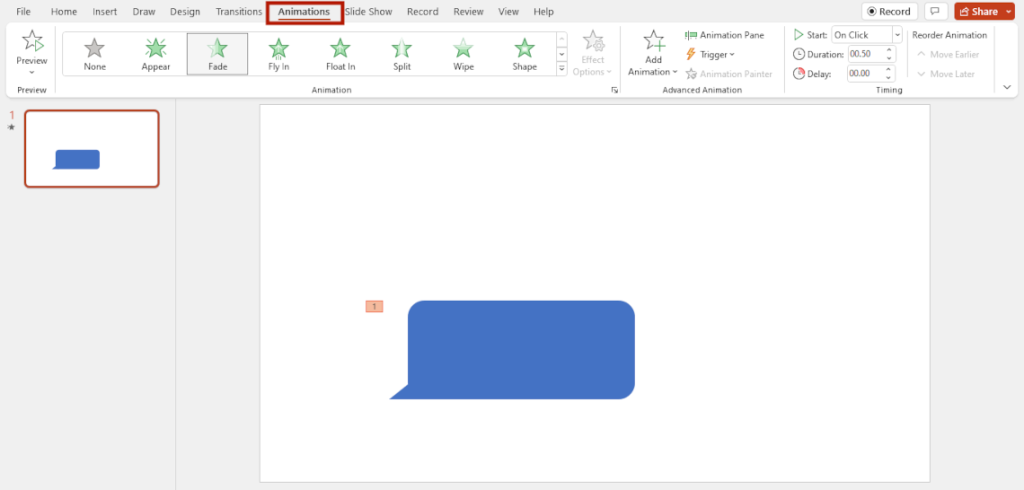Switch to the Transitions tab
This screenshot has height=490, width=1024.
239,12
